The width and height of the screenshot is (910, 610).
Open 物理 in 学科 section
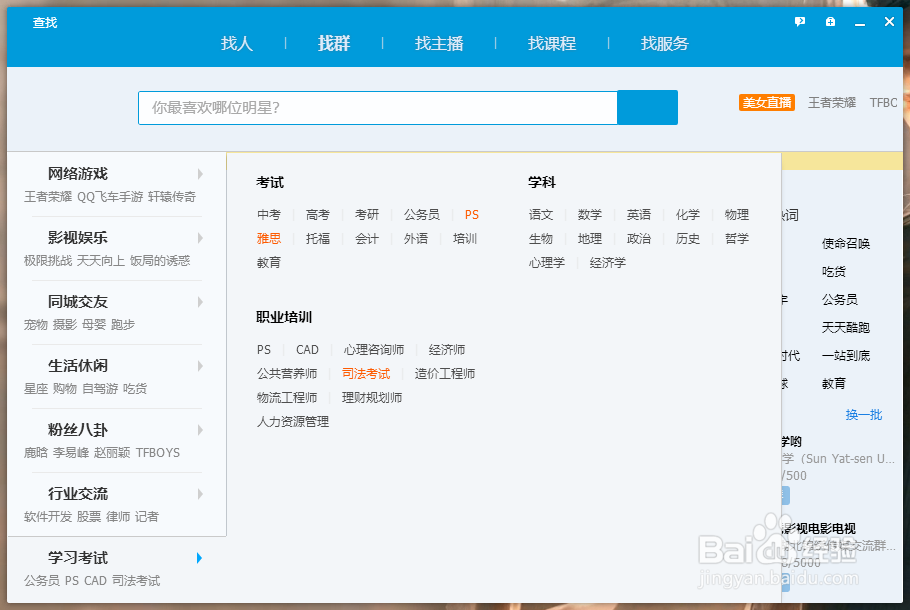(736, 215)
